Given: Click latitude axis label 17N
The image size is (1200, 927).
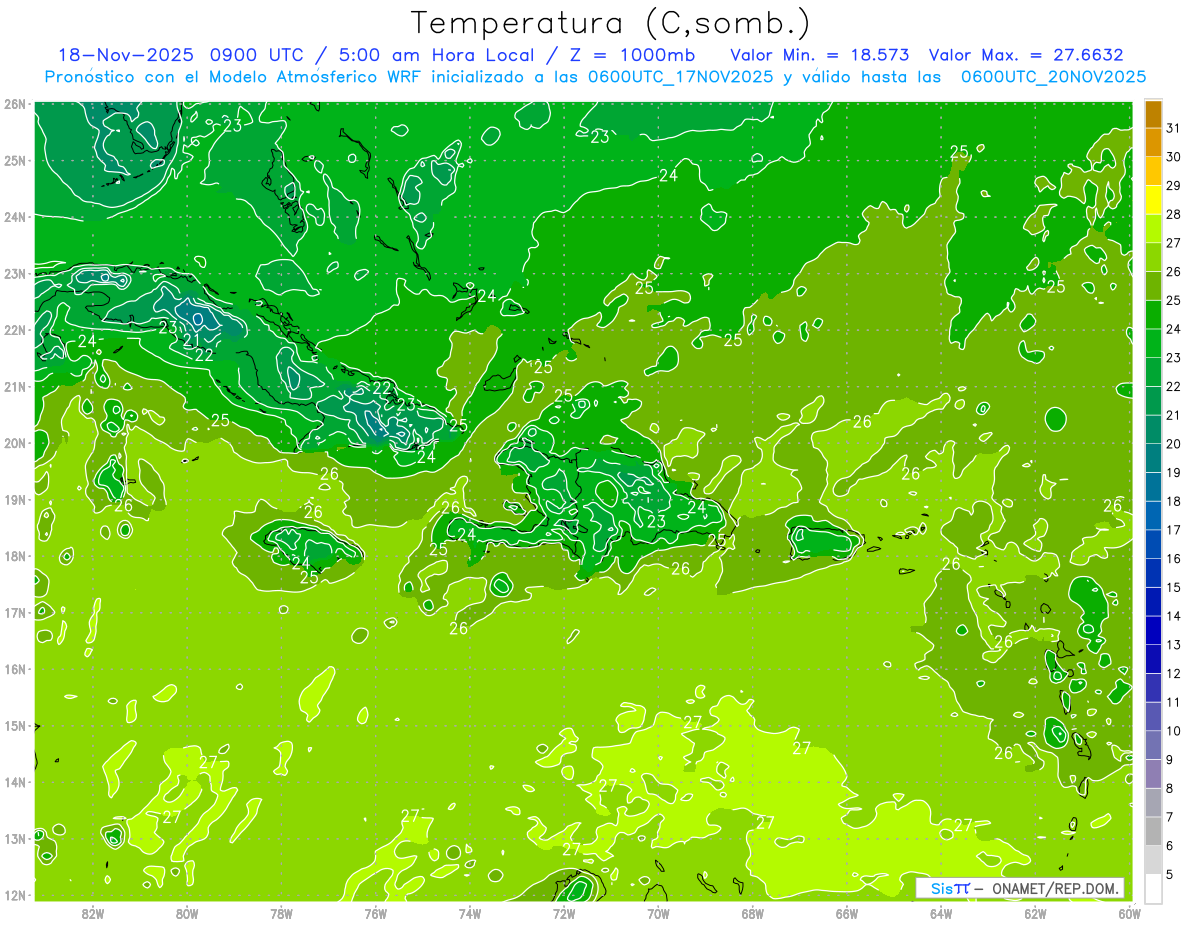Looking at the screenshot, I should (x=15, y=613).
